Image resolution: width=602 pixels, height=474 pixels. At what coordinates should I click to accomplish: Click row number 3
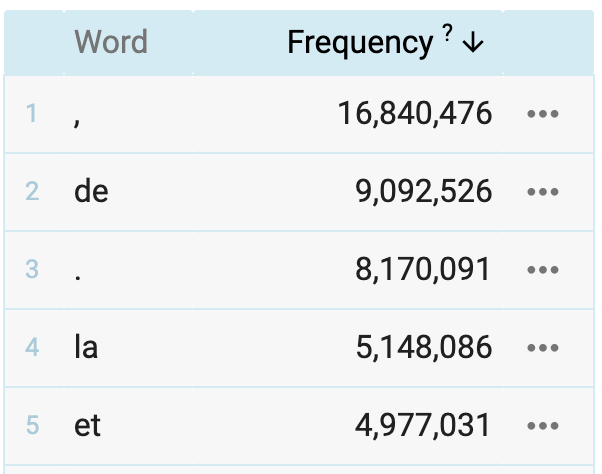[32, 269]
